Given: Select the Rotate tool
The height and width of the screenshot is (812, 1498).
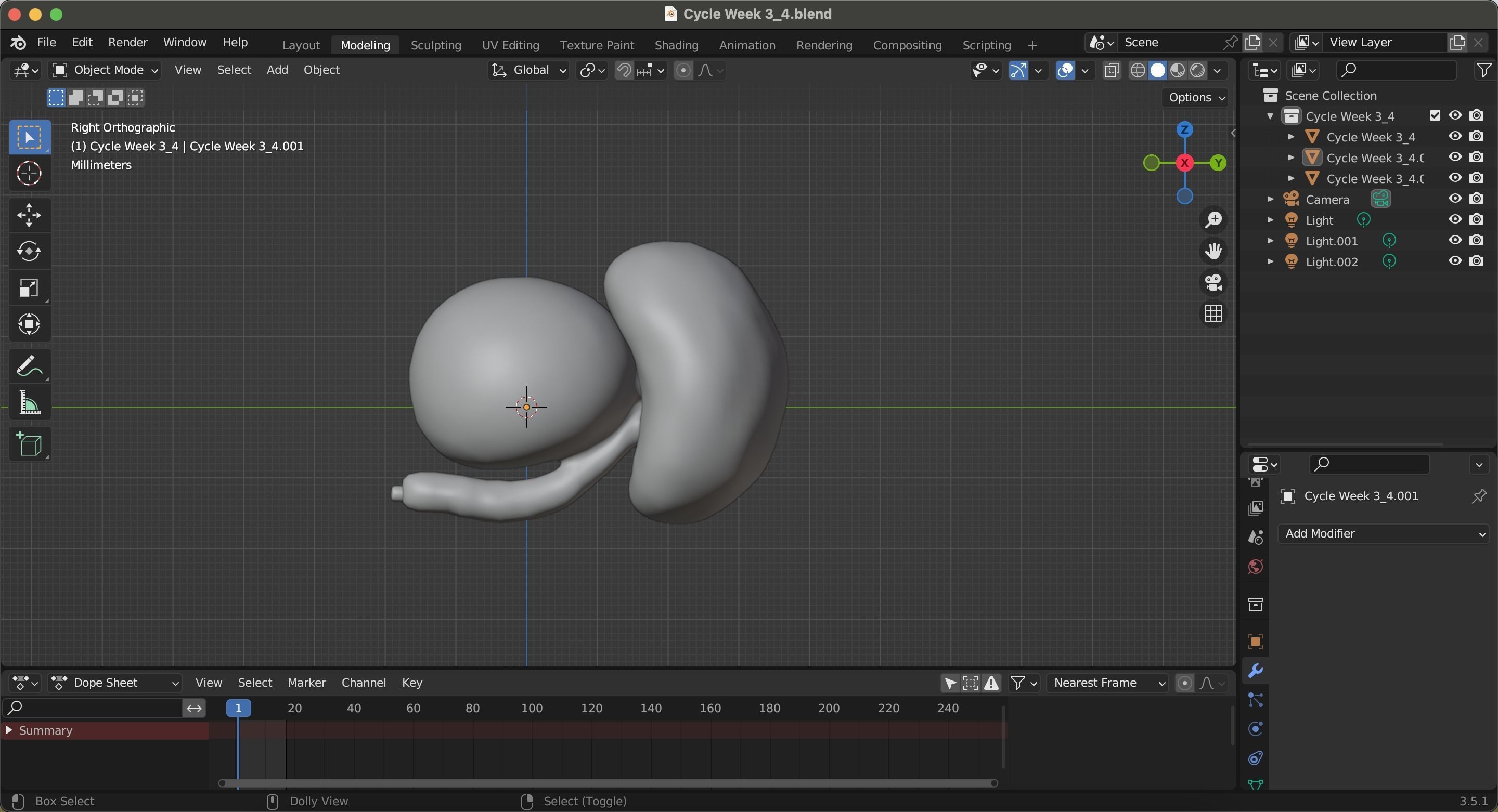Looking at the screenshot, I should point(29,251).
